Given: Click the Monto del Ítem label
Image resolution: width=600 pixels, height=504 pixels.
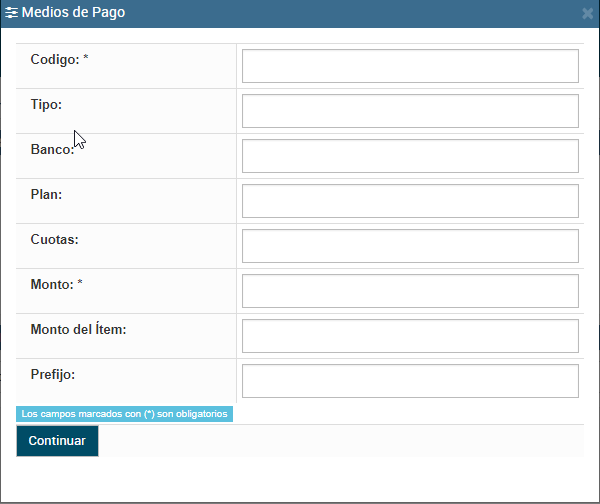Looking at the screenshot, I should pyautogui.click(x=78, y=329).
